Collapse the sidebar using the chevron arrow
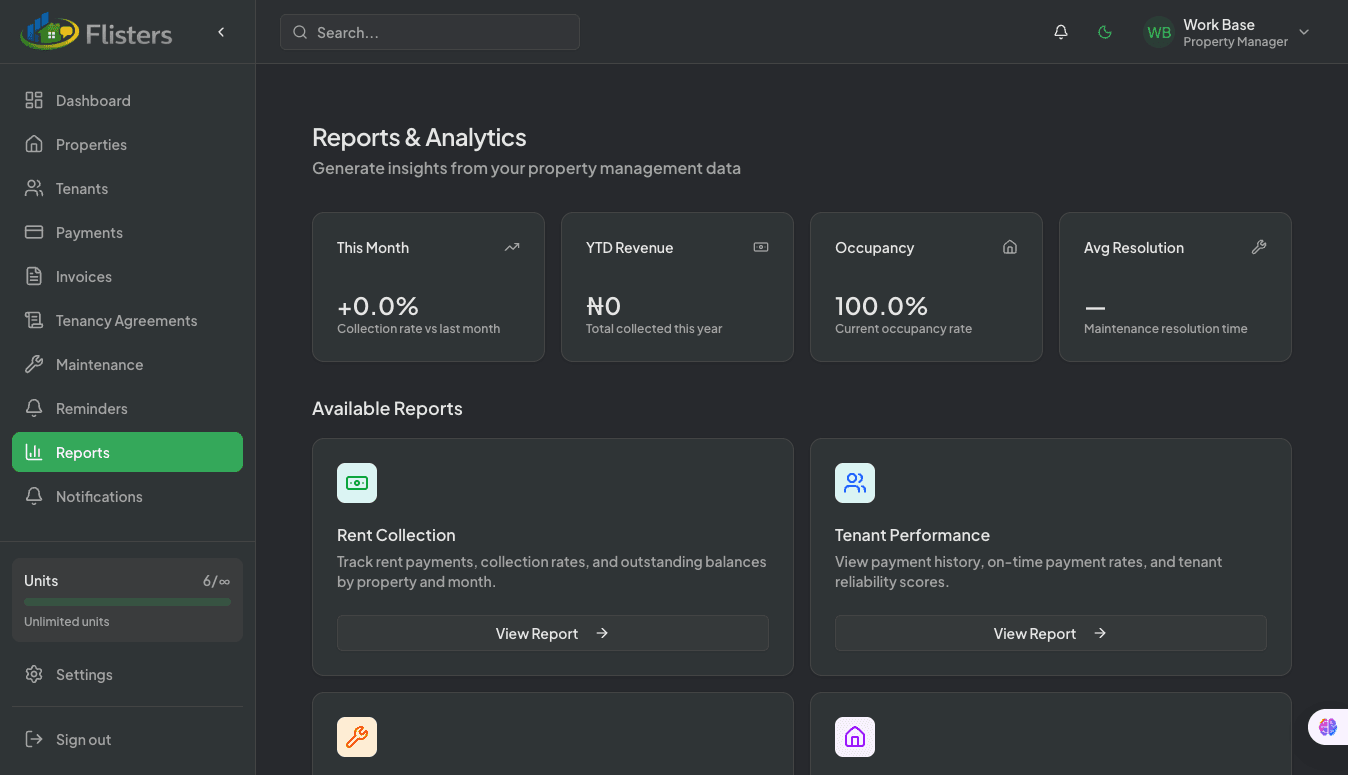 [x=221, y=32]
